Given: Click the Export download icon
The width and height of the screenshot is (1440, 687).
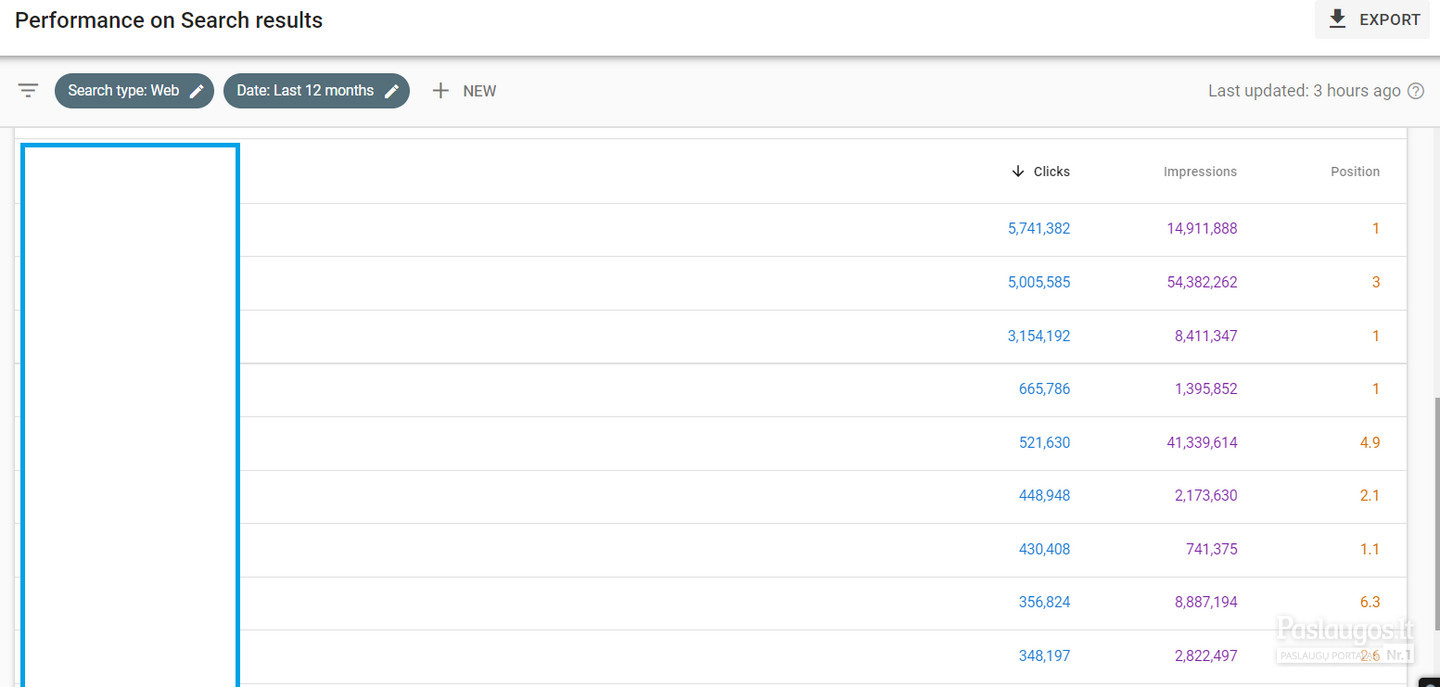Looking at the screenshot, I should click(1337, 19).
